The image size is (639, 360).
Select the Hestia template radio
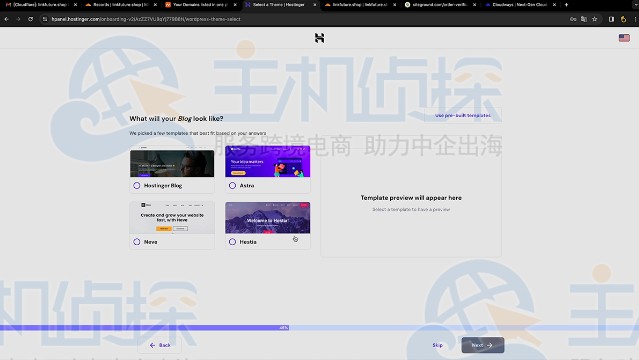pos(232,242)
